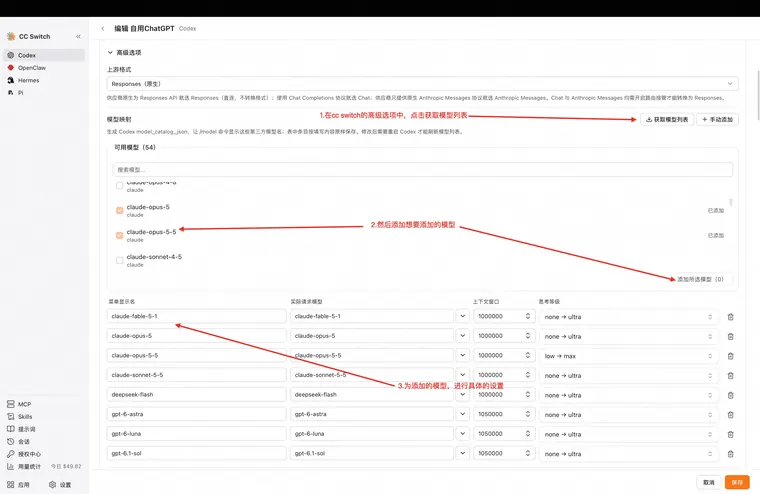Check the claude-sonnet-4-5 checkbox

click(120, 260)
